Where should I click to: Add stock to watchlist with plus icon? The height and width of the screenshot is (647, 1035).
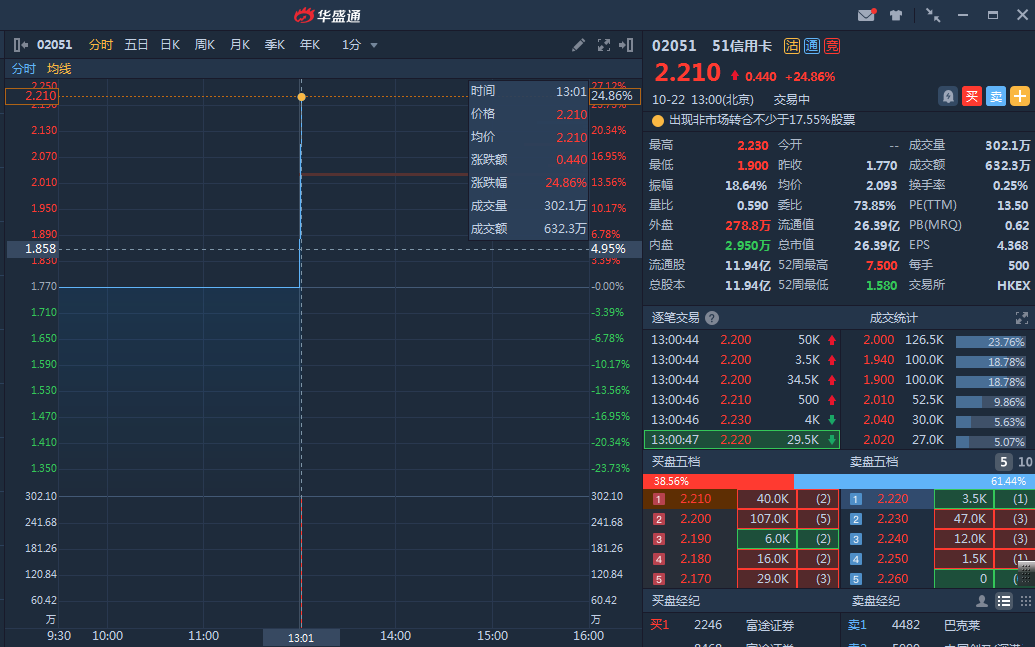click(1019, 96)
